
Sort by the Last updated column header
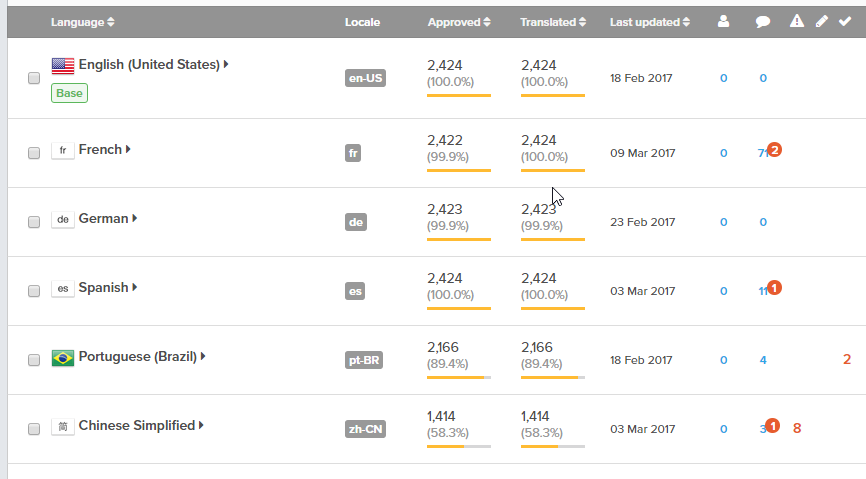point(650,22)
